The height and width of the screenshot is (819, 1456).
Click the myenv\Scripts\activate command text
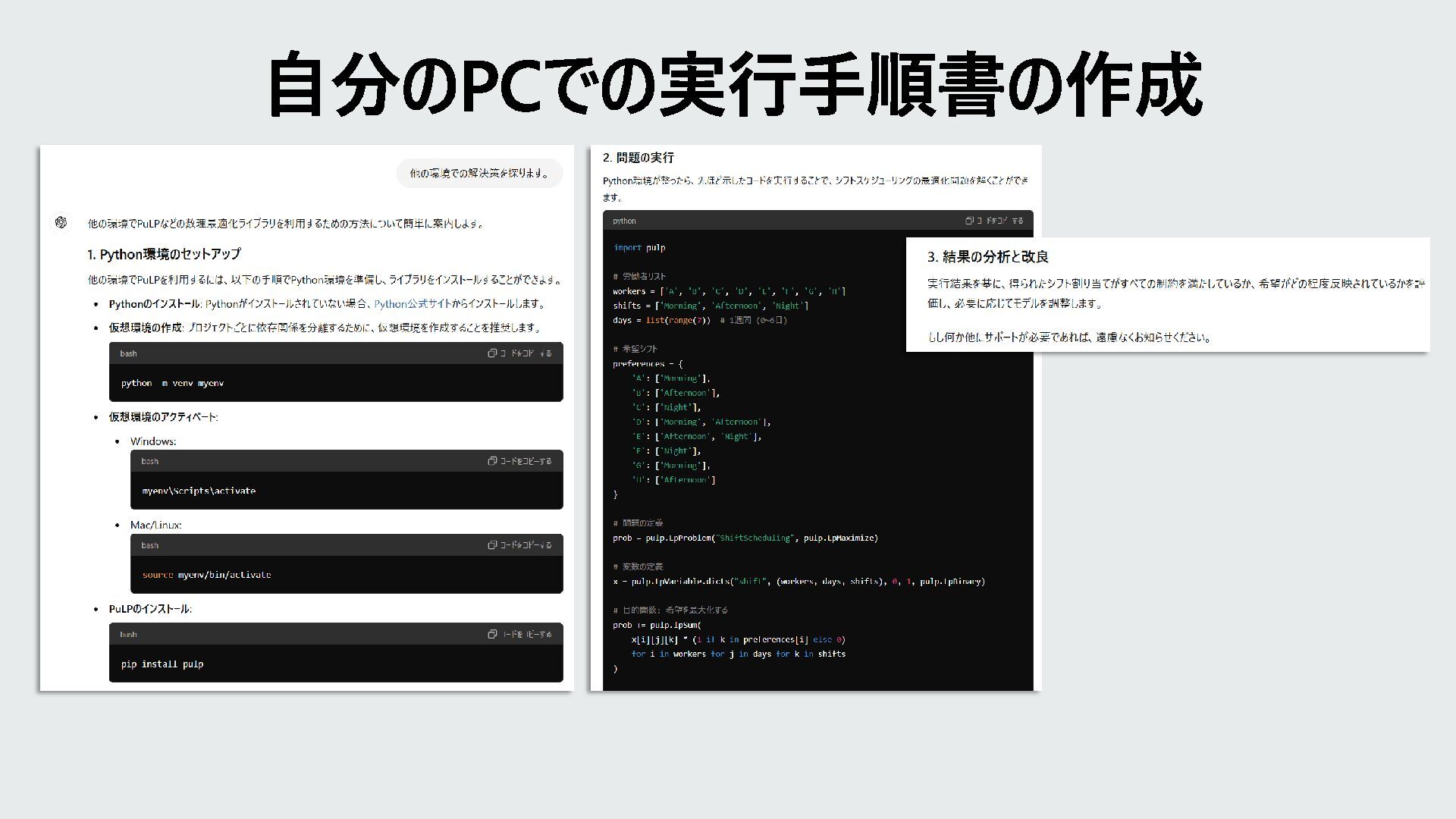point(199,491)
